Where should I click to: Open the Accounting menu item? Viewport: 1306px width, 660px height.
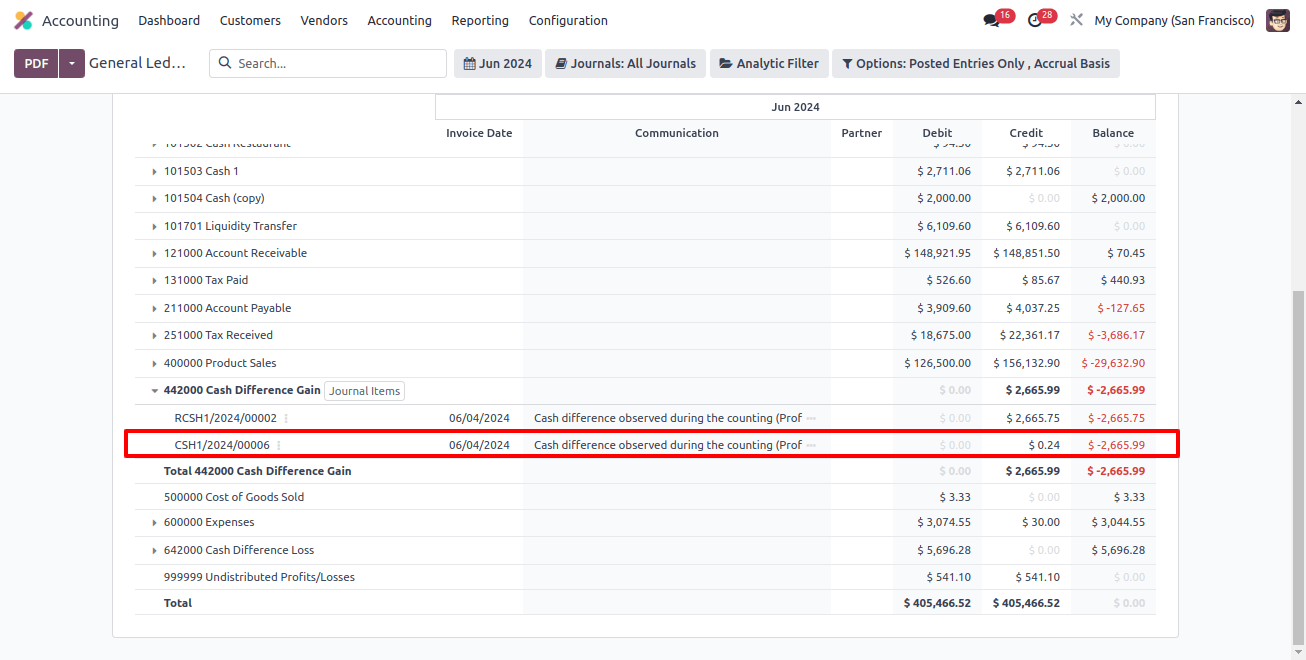(399, 20)
